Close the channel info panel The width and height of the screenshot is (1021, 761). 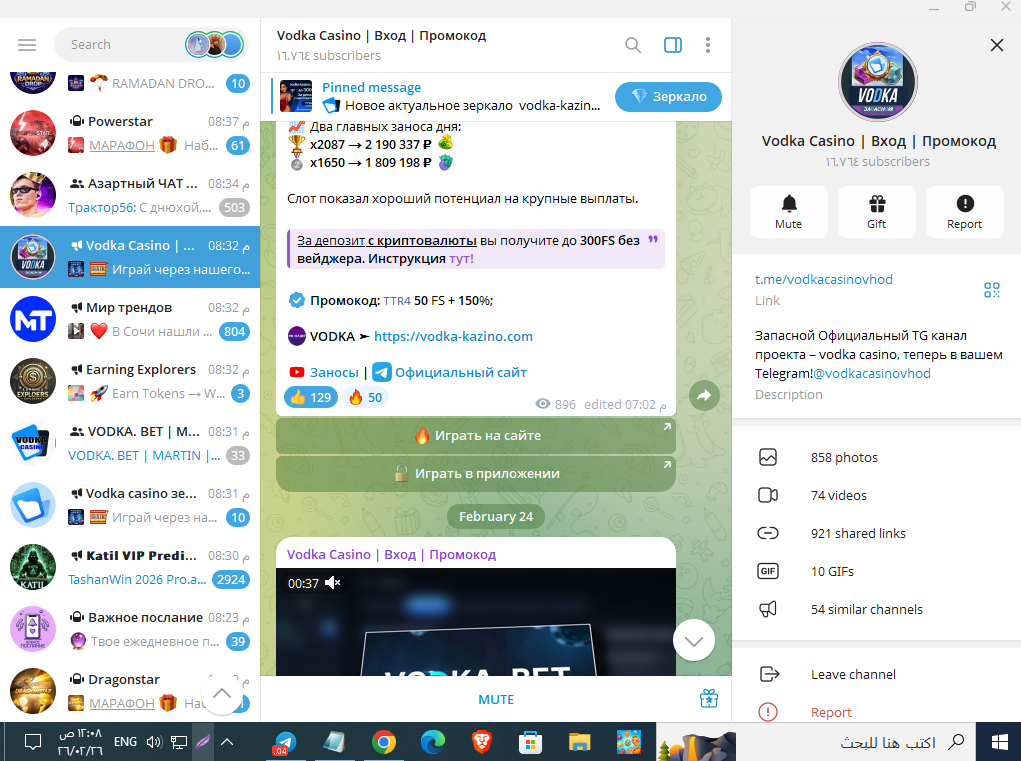click(x=996, y=45)
